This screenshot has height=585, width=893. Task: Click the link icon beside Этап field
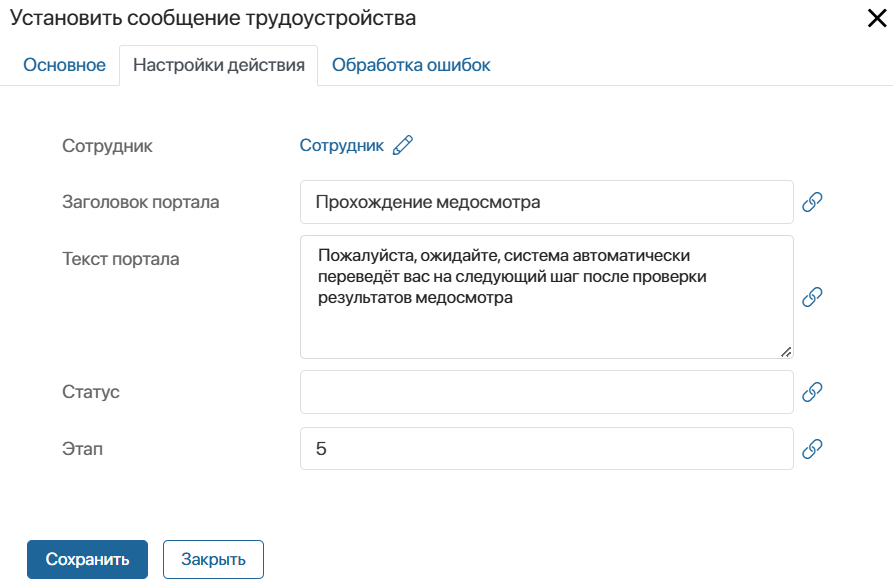[812, 449]
